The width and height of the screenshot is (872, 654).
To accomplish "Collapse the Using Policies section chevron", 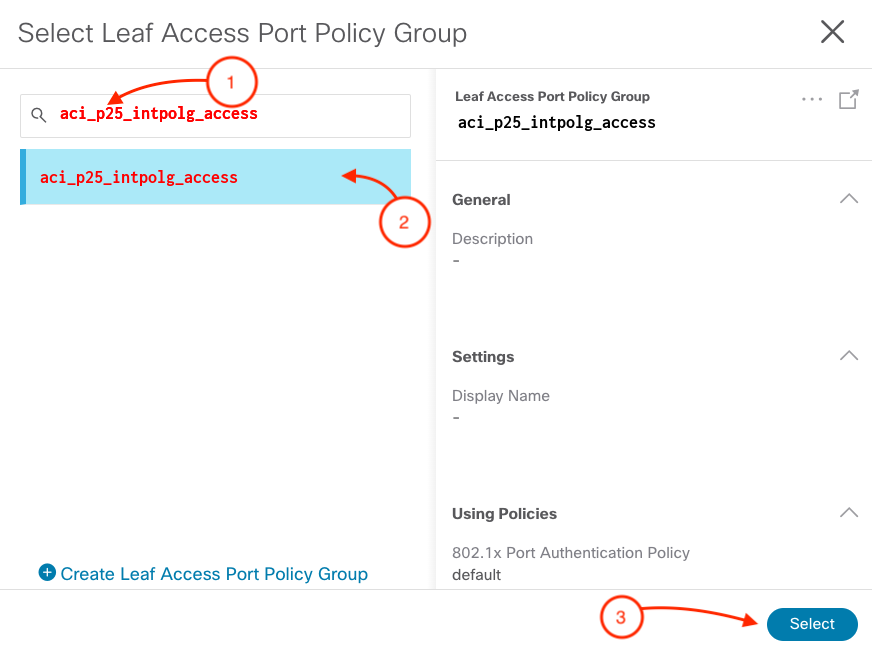I will (x=848, y=513).
